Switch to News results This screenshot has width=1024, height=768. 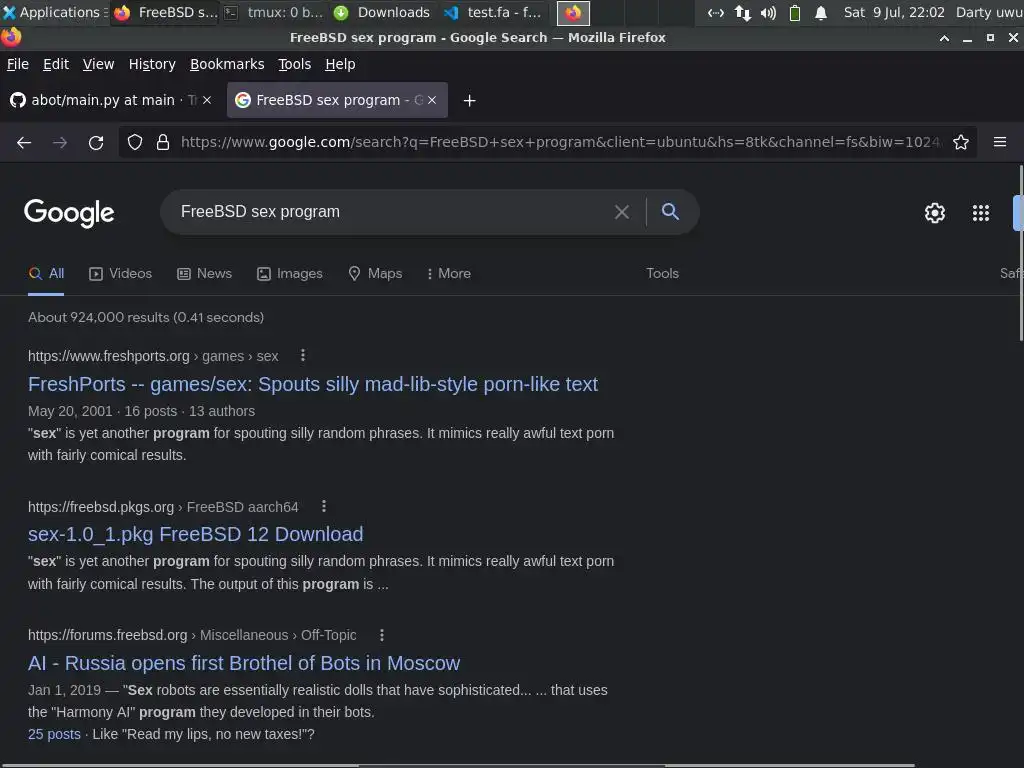204,274
